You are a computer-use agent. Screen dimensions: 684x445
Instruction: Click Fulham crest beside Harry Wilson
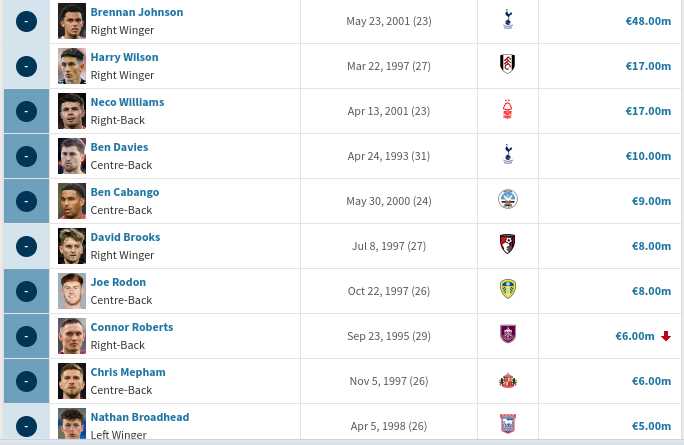[x=508, y=65]
